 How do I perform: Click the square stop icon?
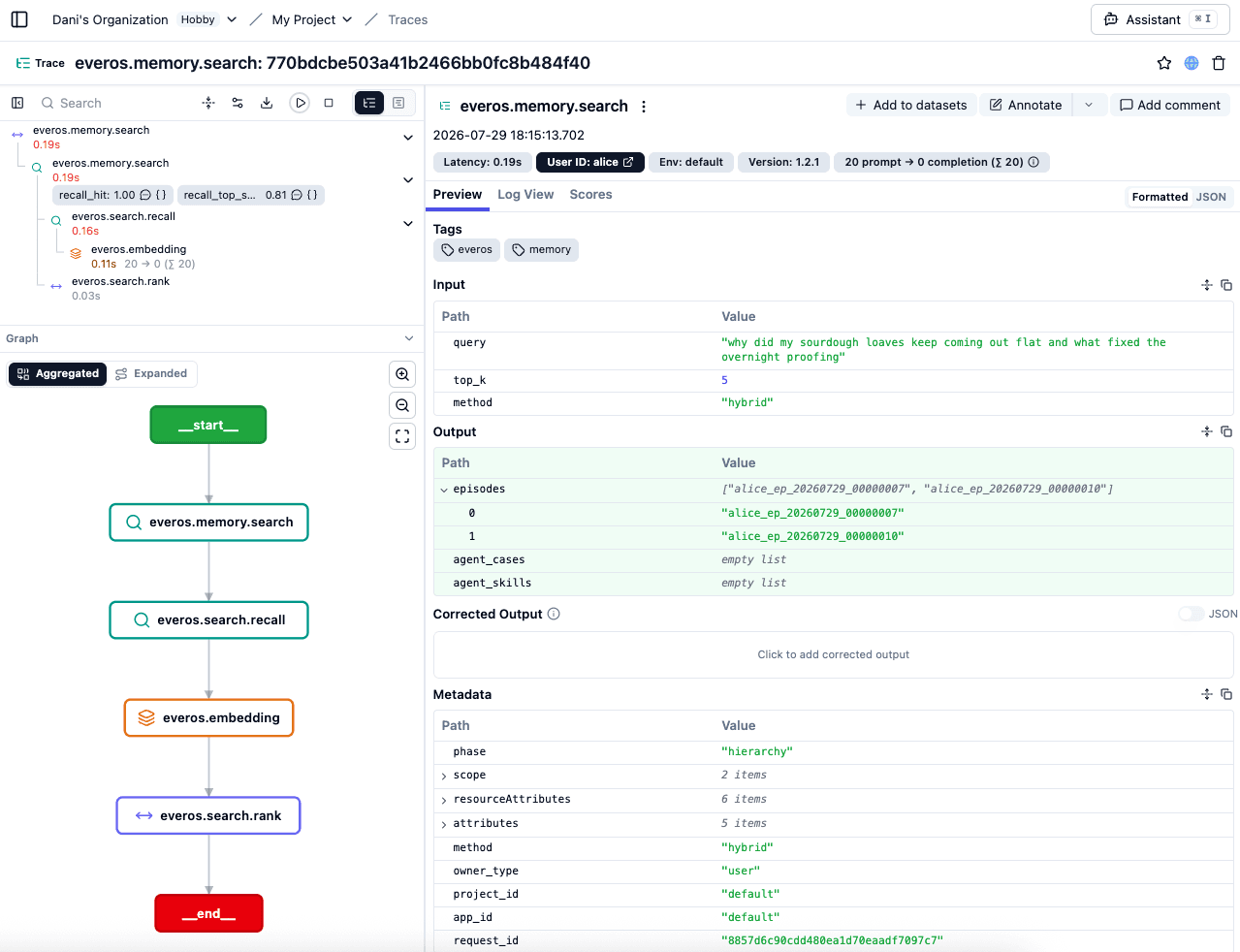[329, 103]
